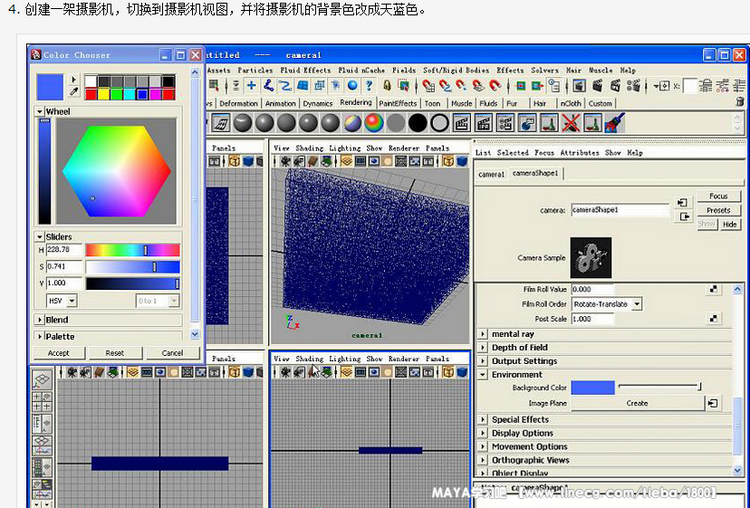Click the shelf trash can icon
Image resolution: width=750 pixels, height=508 pixels.
pyautogui.click(x=739, y=101)
